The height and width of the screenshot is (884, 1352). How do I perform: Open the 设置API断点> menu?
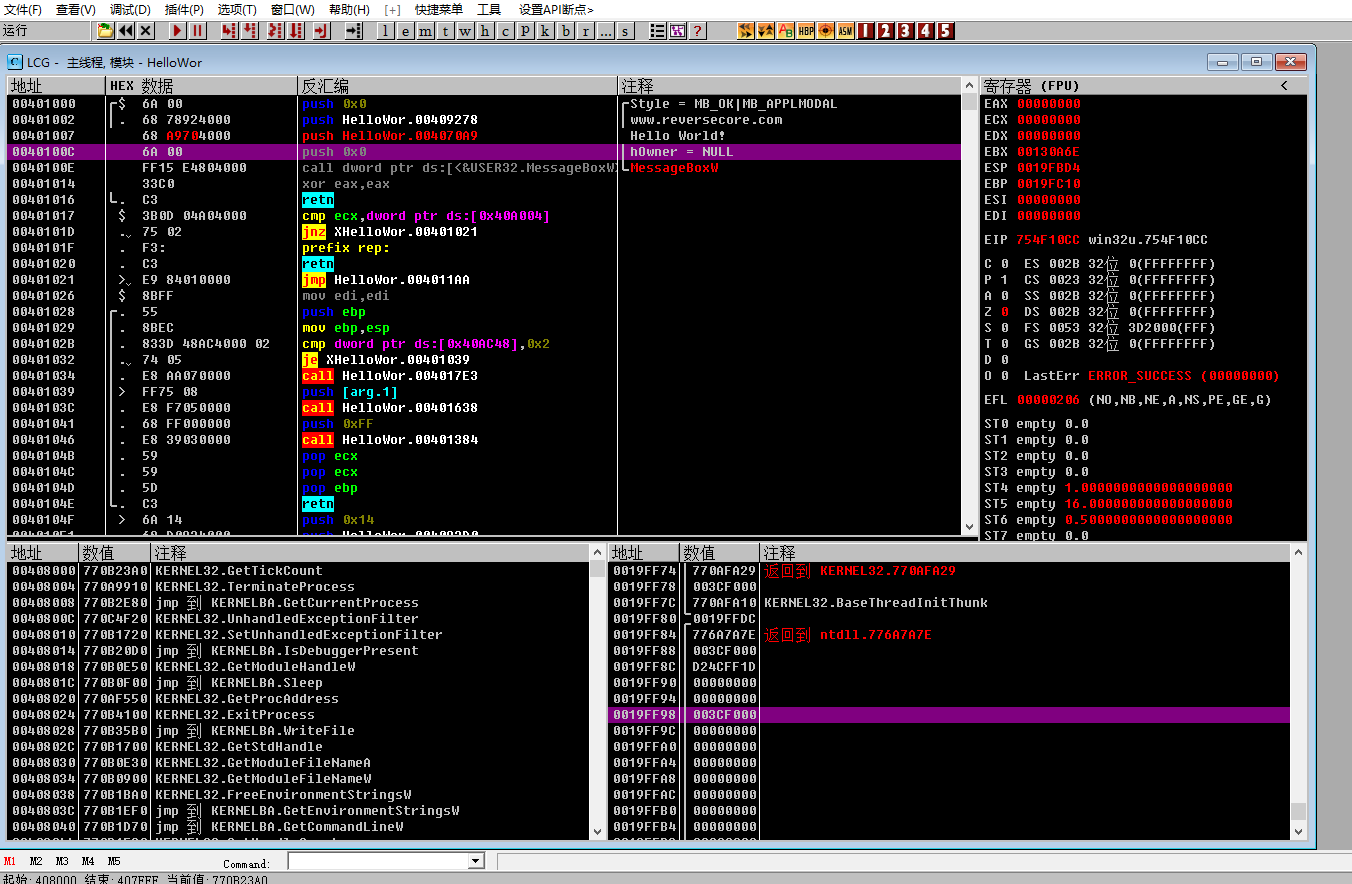[x=556, y=9]
